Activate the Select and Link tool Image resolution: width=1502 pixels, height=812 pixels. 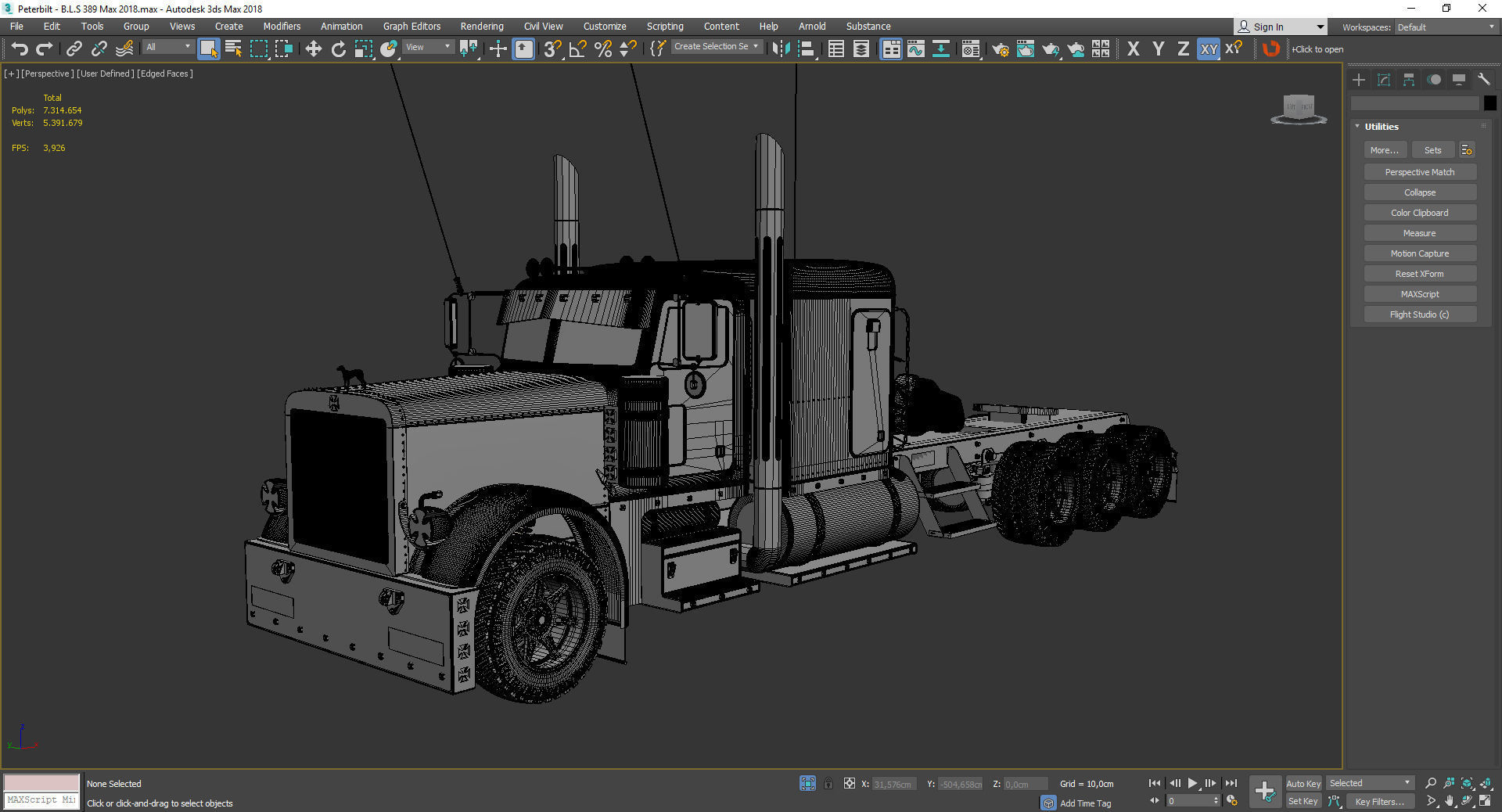pyautogui.click(x=74, y=49)
